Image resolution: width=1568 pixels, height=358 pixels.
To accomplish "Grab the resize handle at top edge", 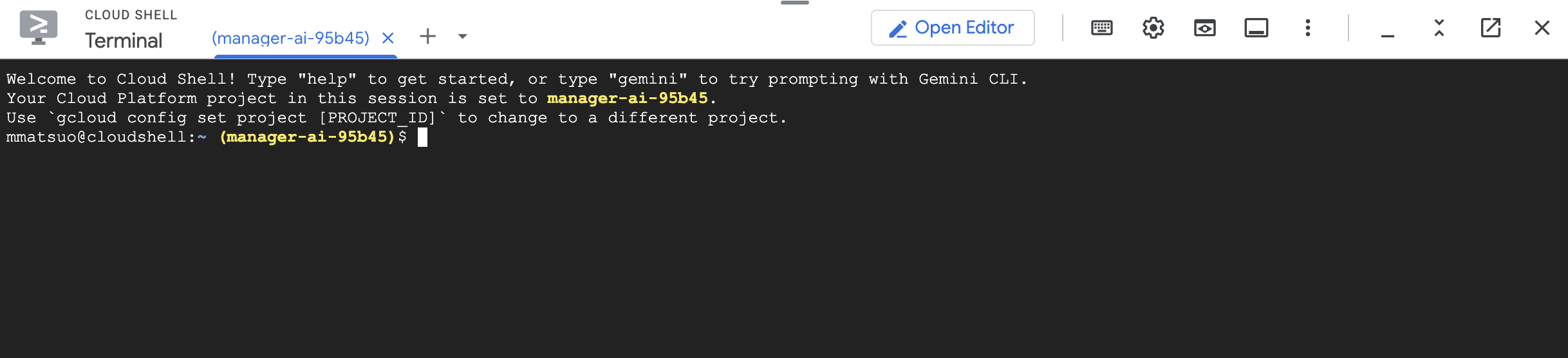I will pos(794,3).
